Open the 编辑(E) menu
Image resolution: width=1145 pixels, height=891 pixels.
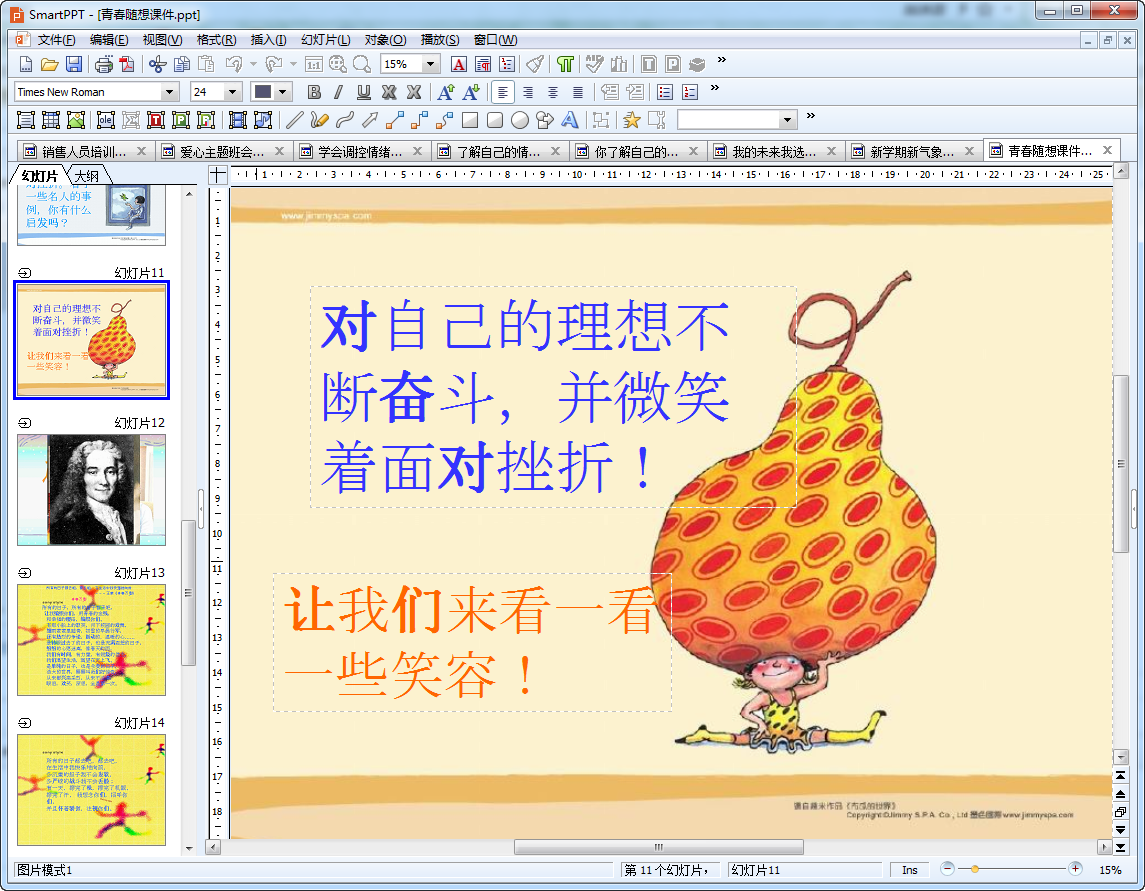109,40
